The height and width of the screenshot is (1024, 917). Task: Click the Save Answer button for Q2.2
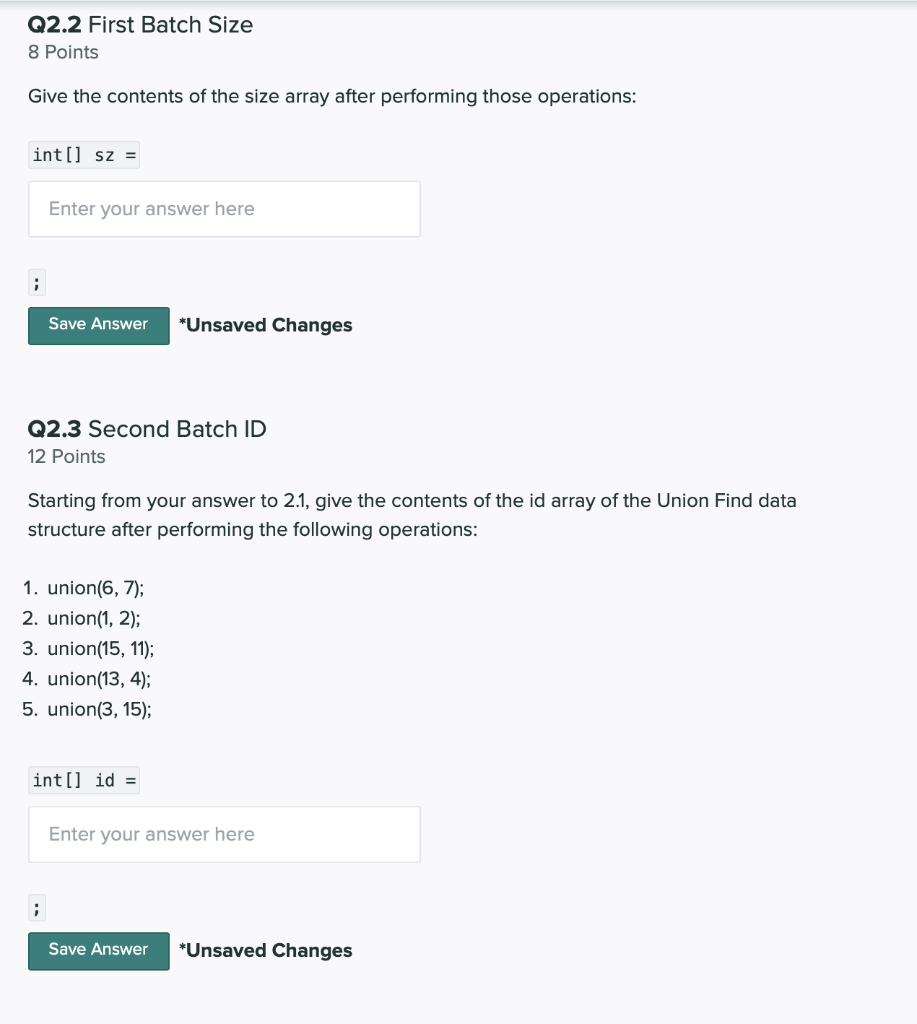[98, 324]
